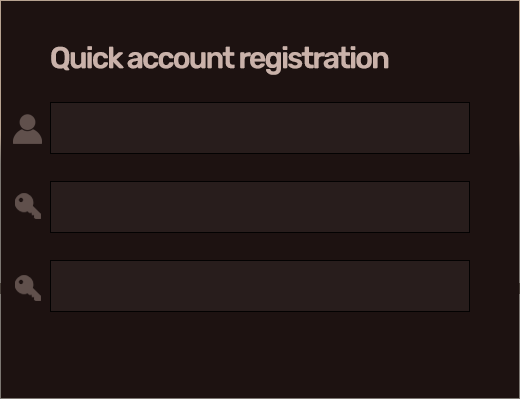Click the text box next to the second key icon
Screen dimensions: 520x399
(x=260, y=286)
